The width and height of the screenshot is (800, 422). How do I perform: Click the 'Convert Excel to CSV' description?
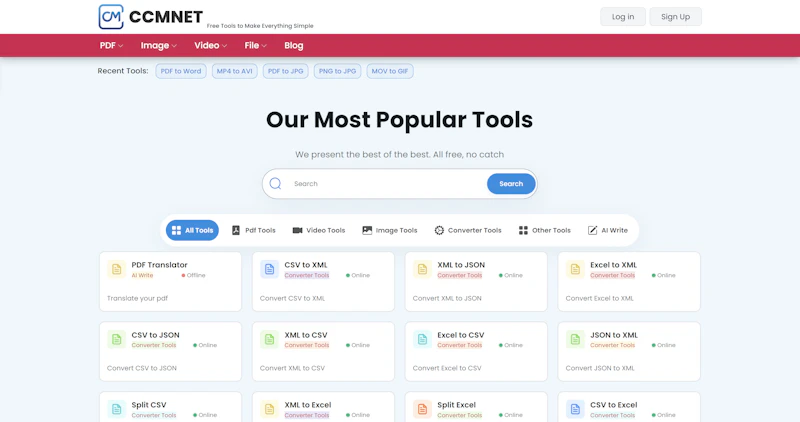click(446, 368)
